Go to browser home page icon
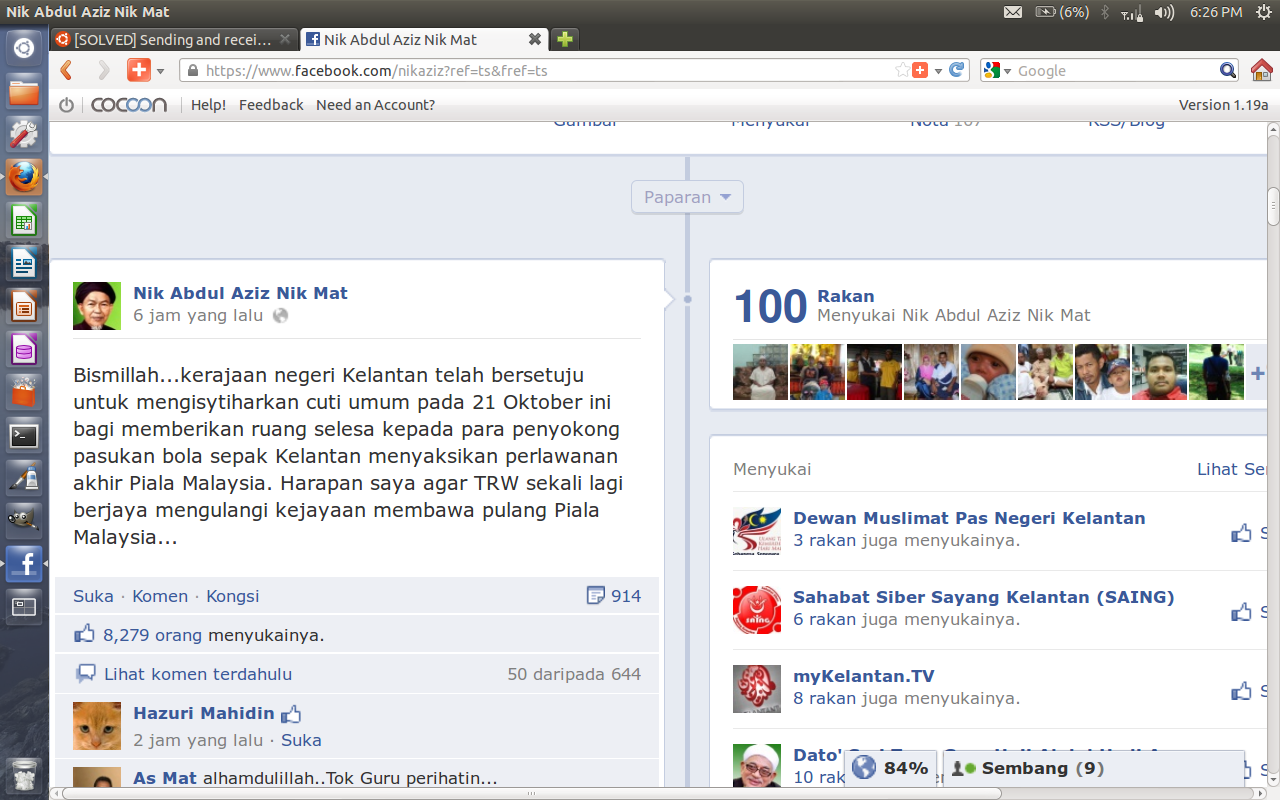The width and height of the screenshot is (1280, 800). 1262,70
